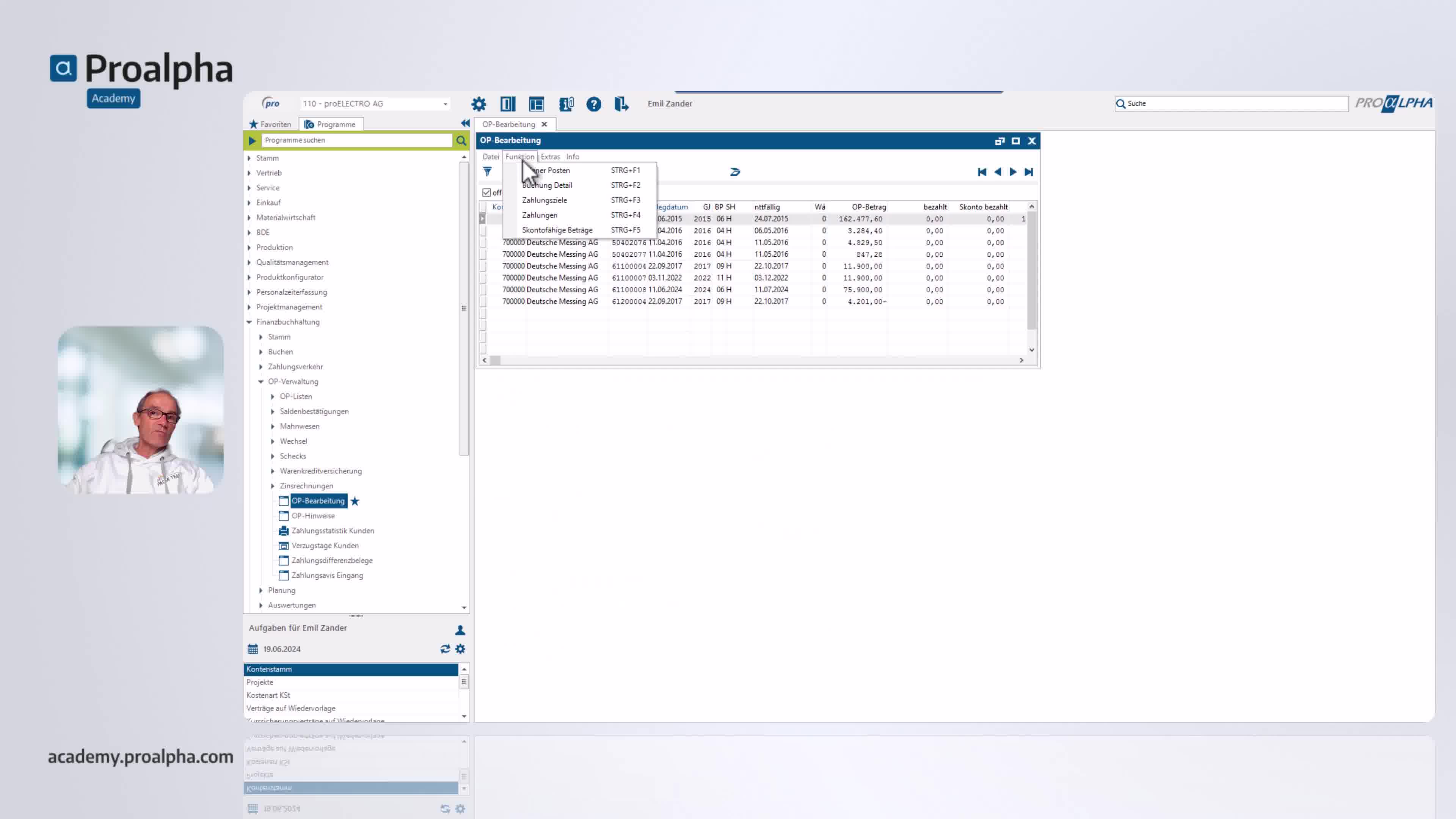Open the settings gear in top toolbar
The height and width of the screenshot is (819, 1456).
479,104
